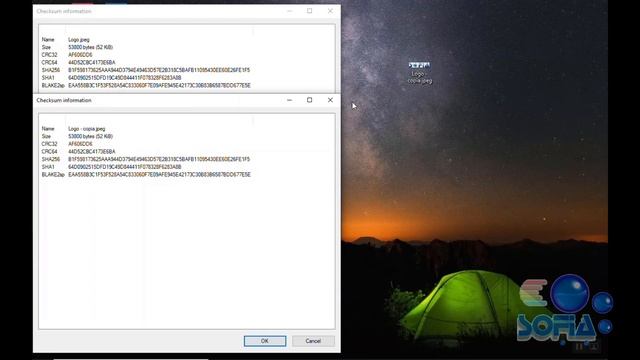Select the SHA1 hash in the Logo - copia.jpeg window
Screen dimensions: 640x360
[x=124, y=167]
